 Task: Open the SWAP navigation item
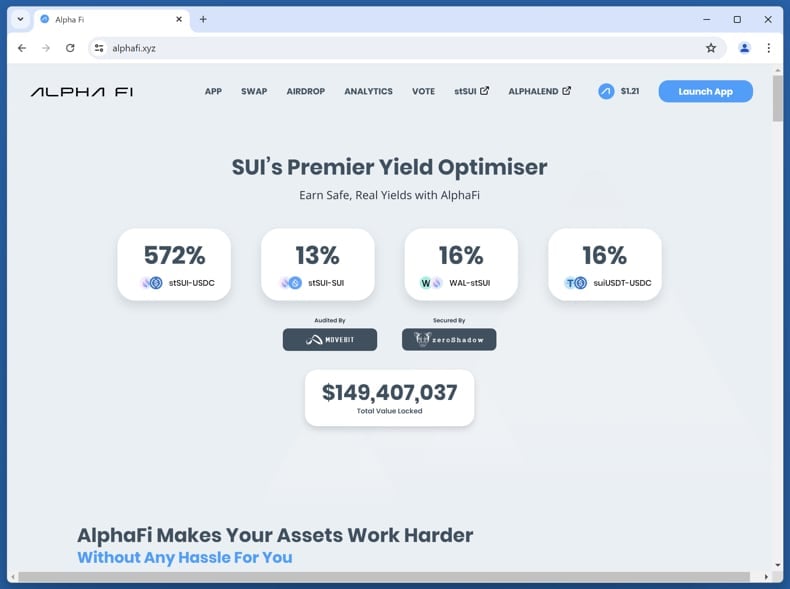pyautogui.click(x=254, y=91)
